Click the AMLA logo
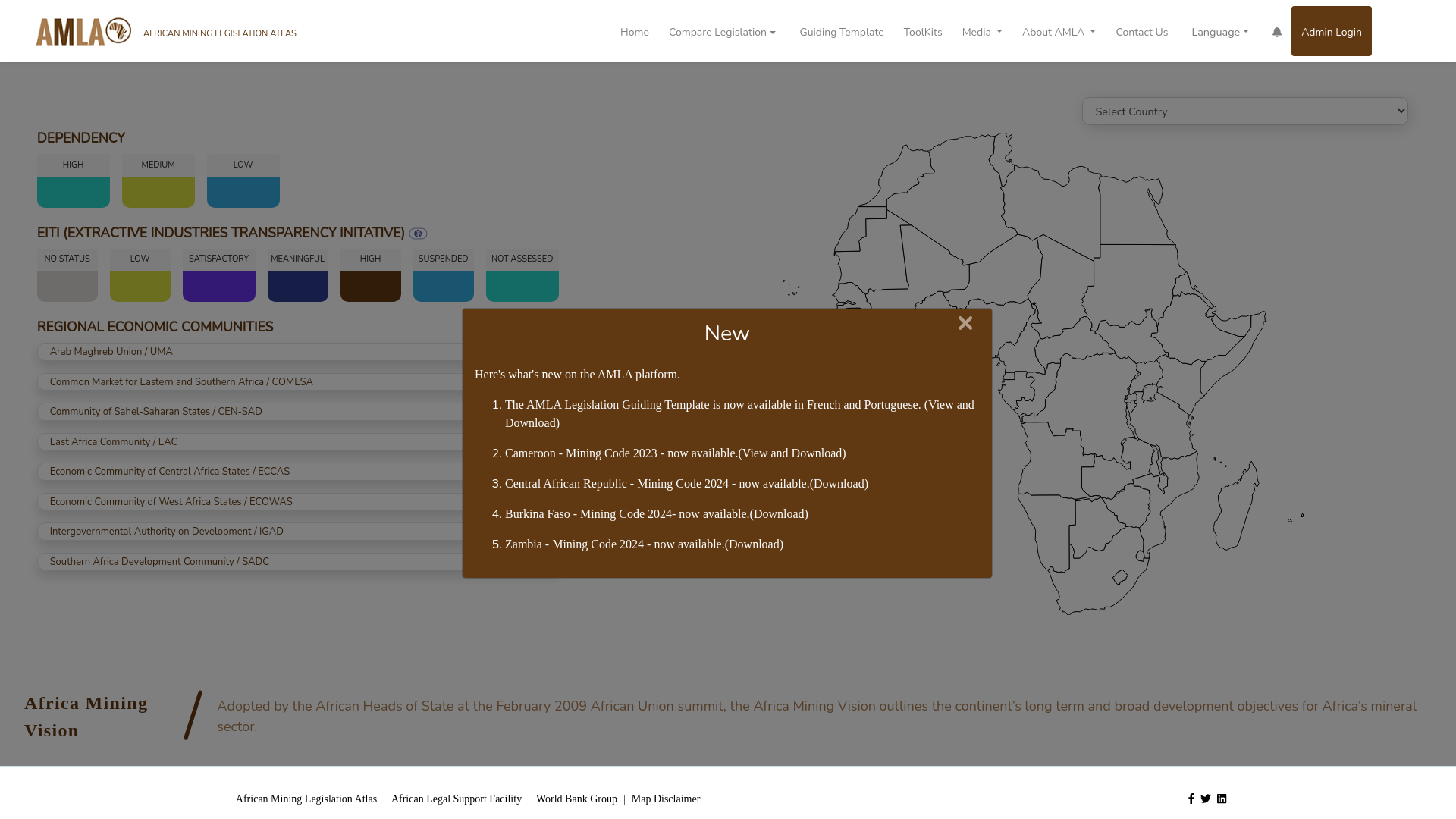Viewport: 1456px width, 819px height. tap(83, 32)
